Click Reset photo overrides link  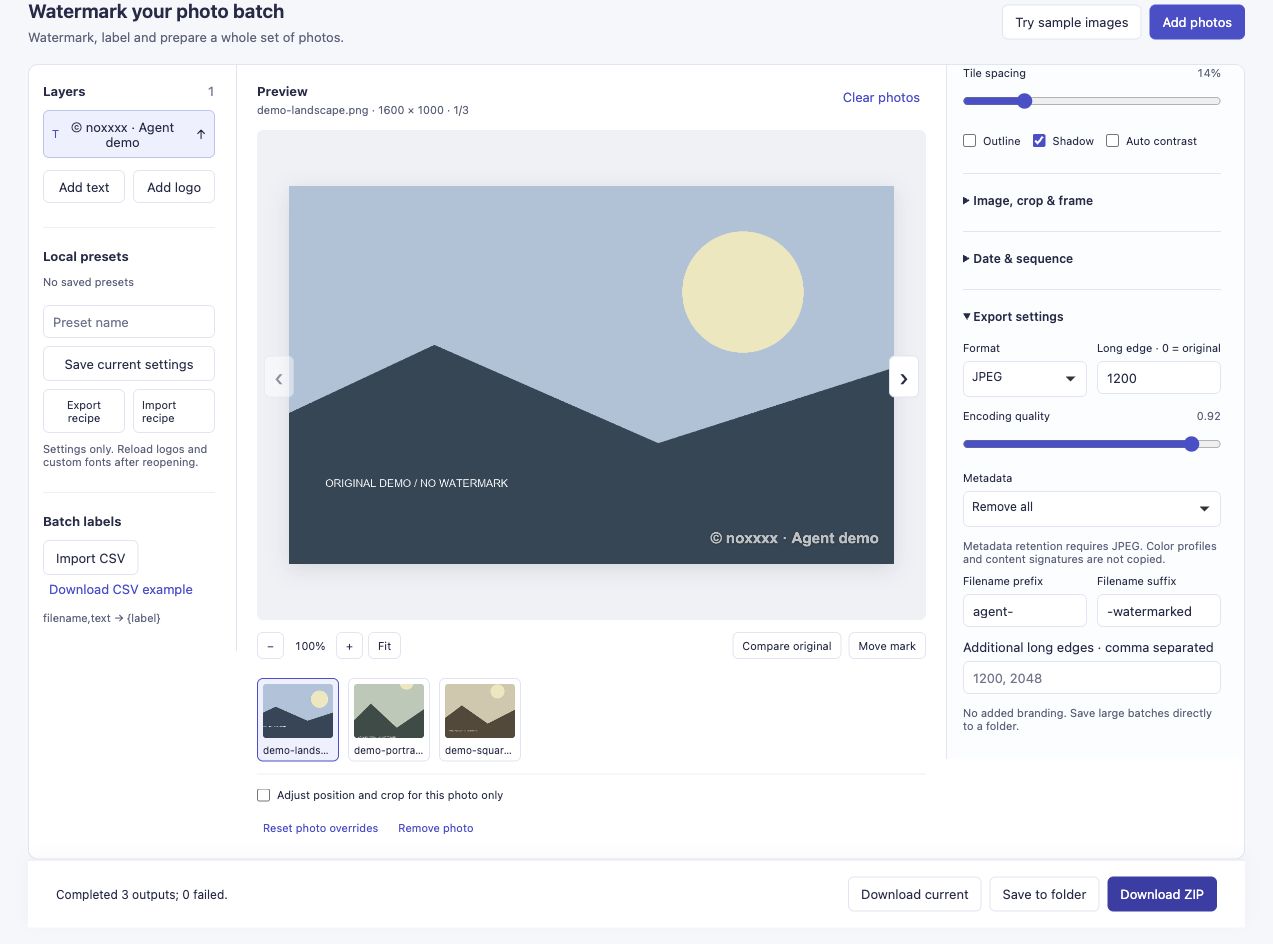pos(320,828)
